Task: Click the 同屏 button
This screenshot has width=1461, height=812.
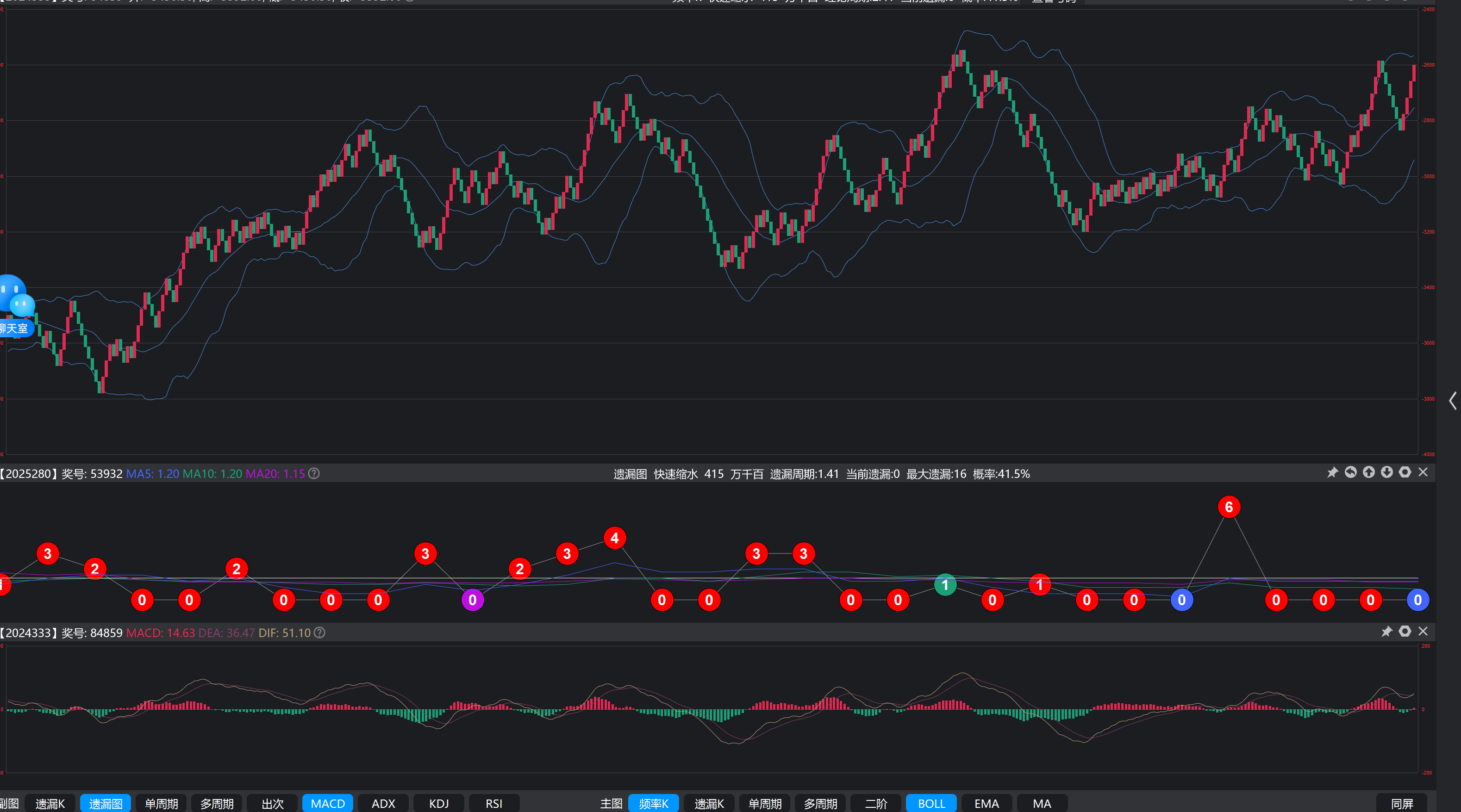Action: 1401,804
